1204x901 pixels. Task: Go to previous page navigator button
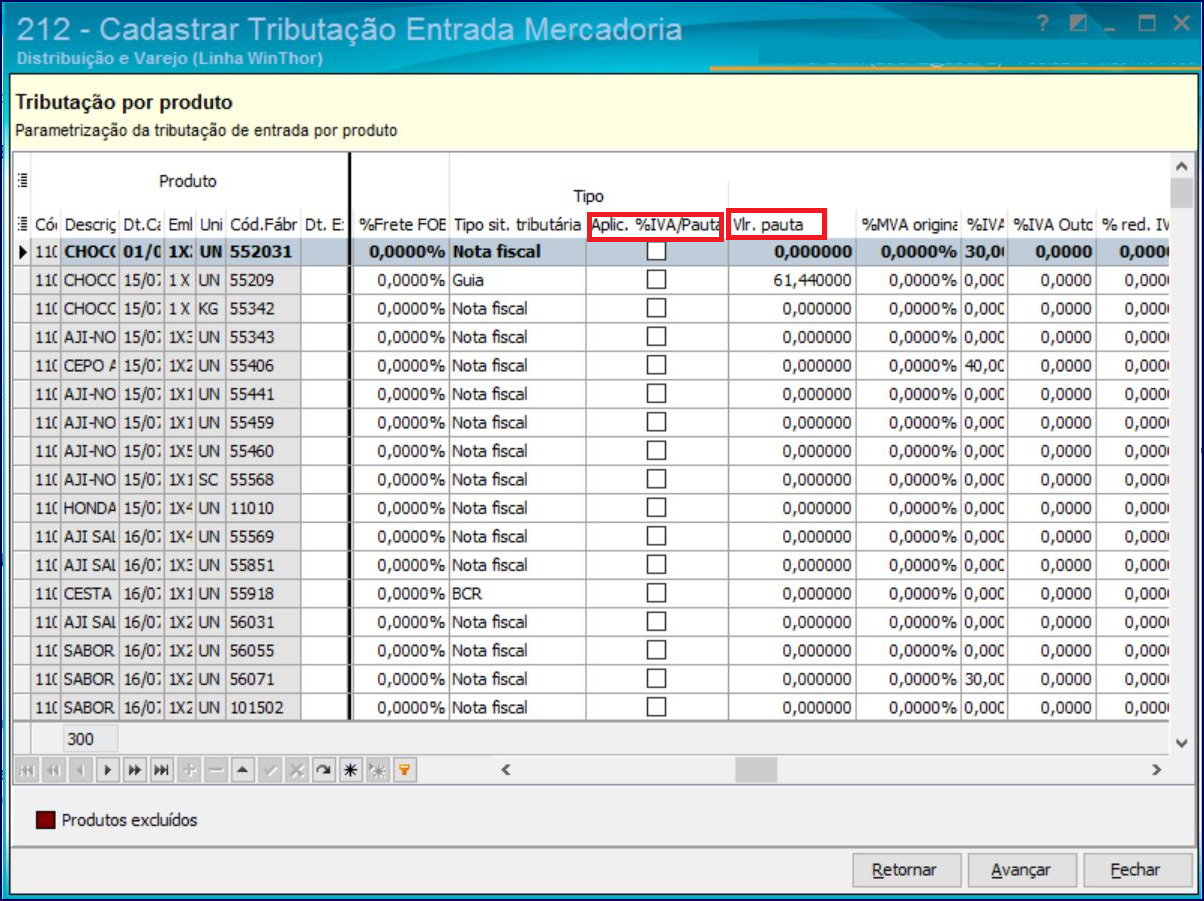[54, 770]
